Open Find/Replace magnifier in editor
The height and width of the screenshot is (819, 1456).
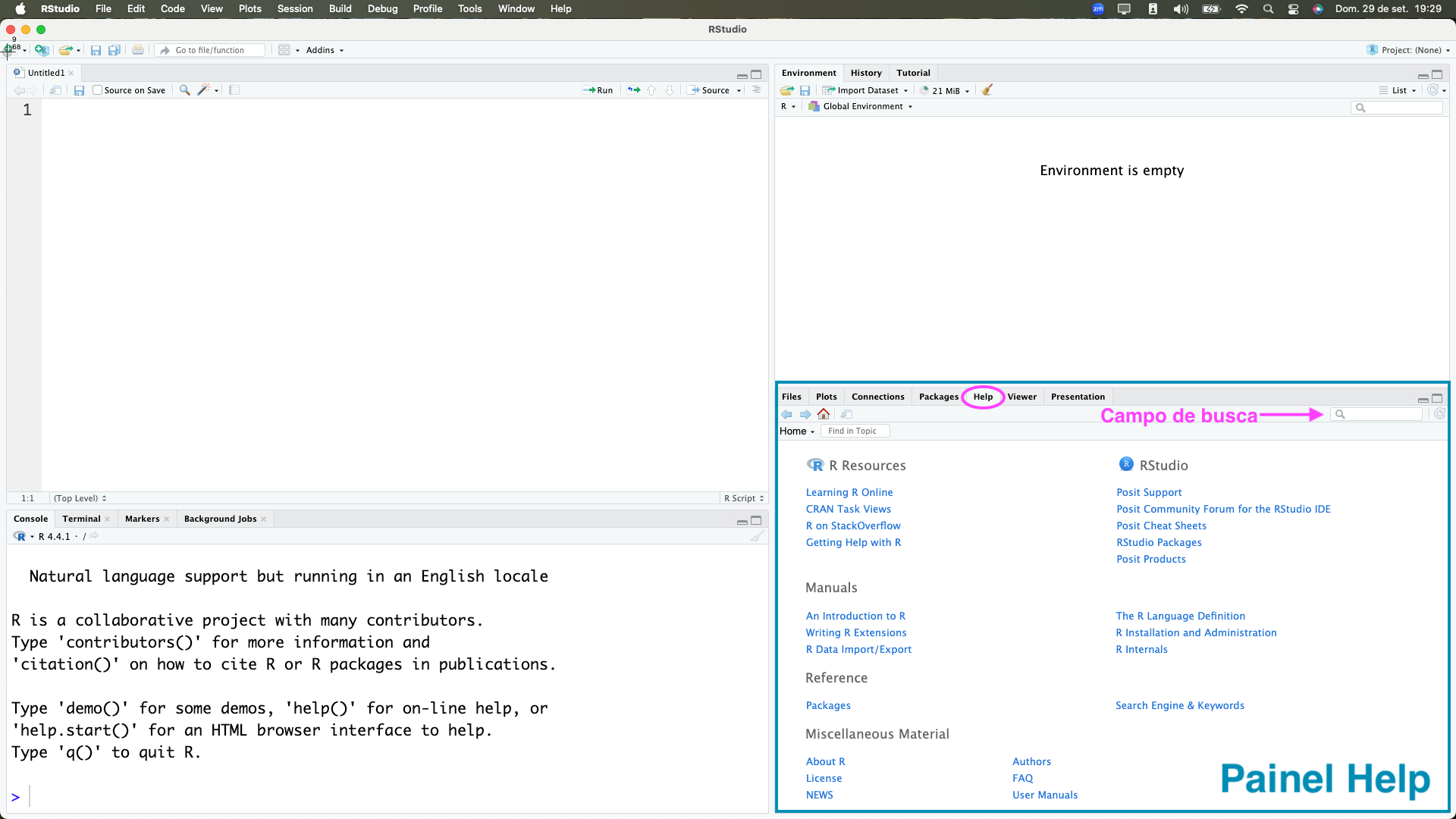(184, 90)
